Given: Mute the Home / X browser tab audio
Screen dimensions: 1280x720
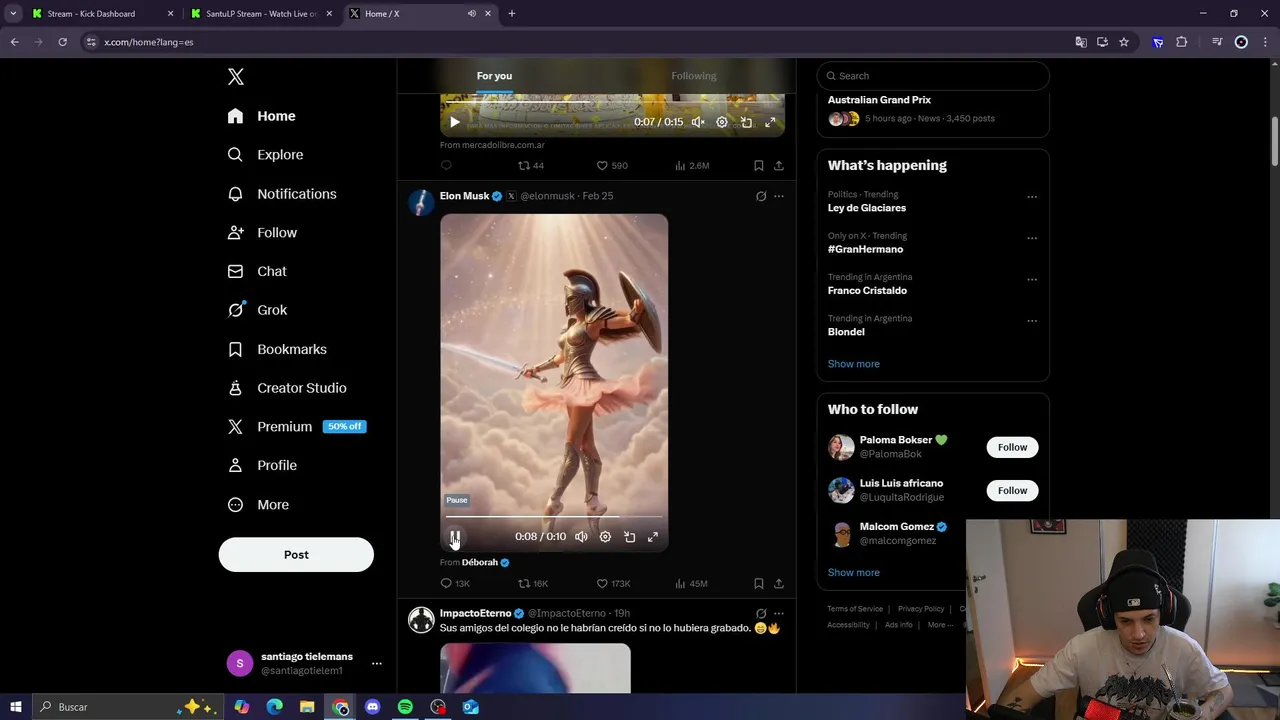Looking at the screenshot, I should pyautogui.click(x=472, y=14).
